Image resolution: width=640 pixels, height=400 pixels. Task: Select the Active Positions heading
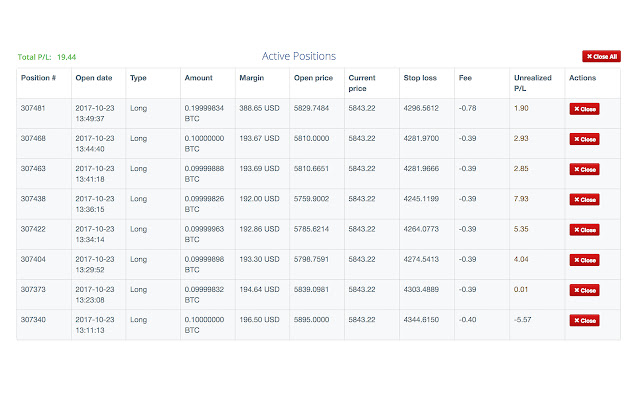(x=299, y=56)
